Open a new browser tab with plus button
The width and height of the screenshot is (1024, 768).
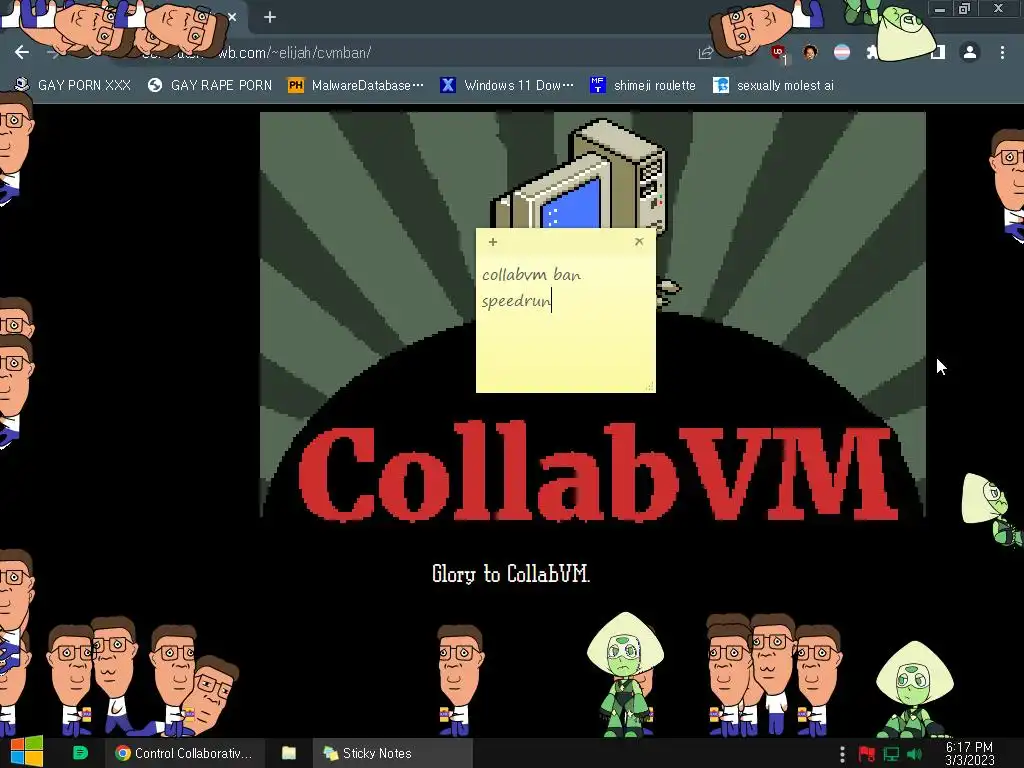270,17
